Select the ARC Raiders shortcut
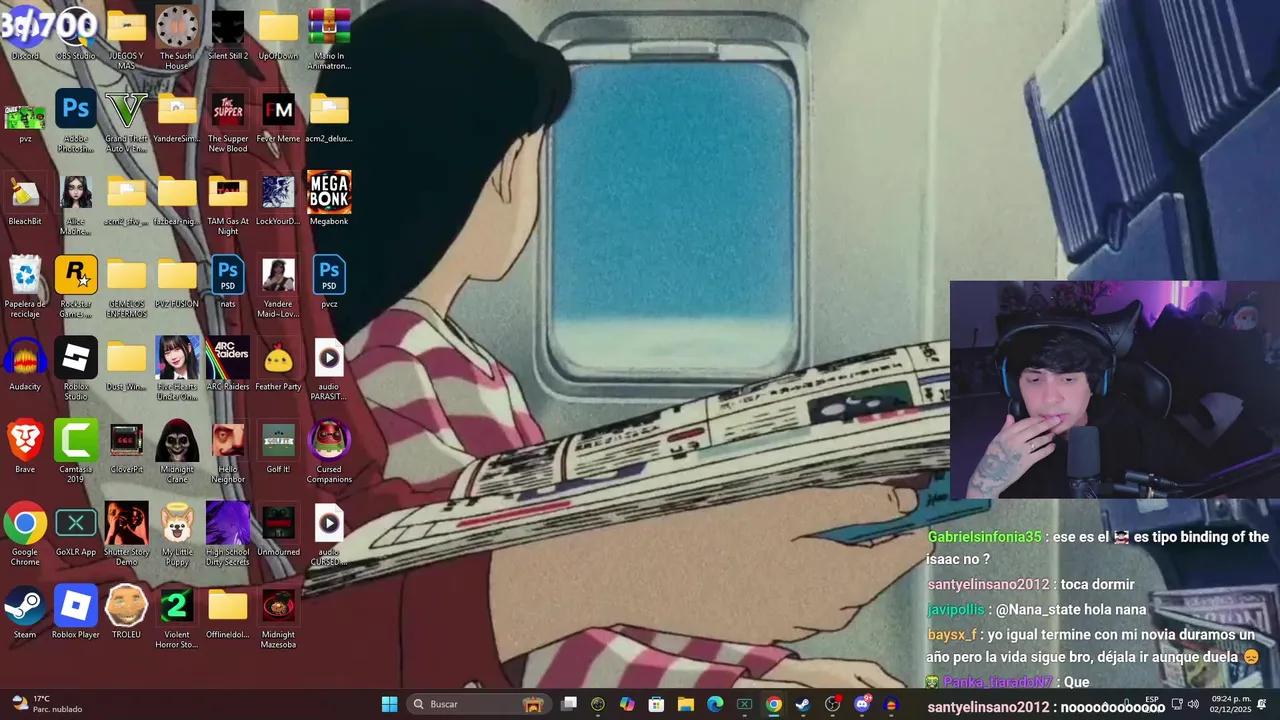The width and height of the screenshot is (1280, 720). point(228,365)
